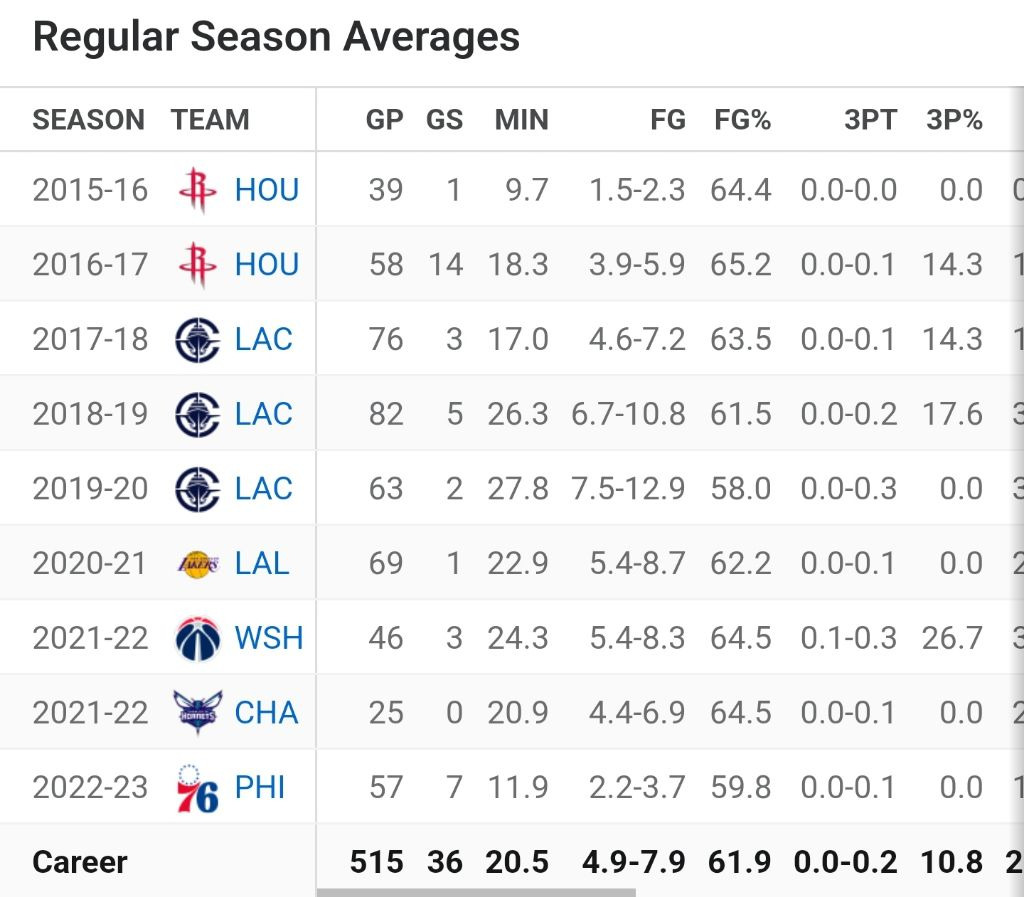The height and width of the screenshot is (897, 1024).
Task: Open the LAL team link
Action: pos(262,563)
